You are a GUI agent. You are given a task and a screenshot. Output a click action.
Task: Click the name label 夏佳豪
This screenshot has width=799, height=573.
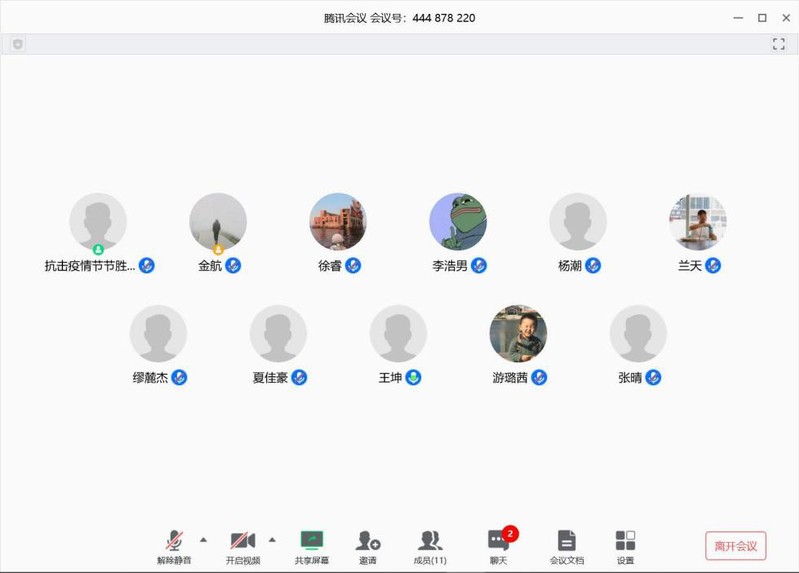click(x=270, y=378)
